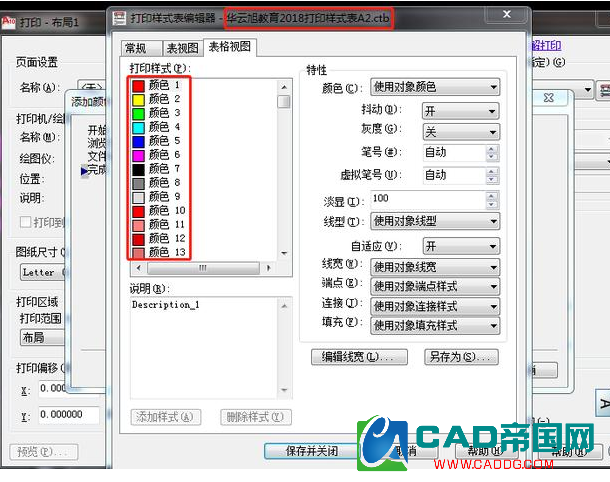Click the Y offset field in Print dialog
This screenshot has width=610, height=482.
coord(69,415)
